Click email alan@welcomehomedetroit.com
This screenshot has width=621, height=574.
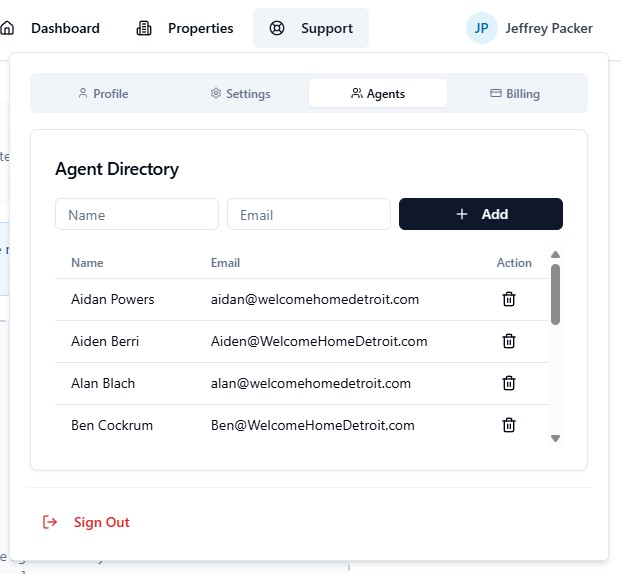311,383
